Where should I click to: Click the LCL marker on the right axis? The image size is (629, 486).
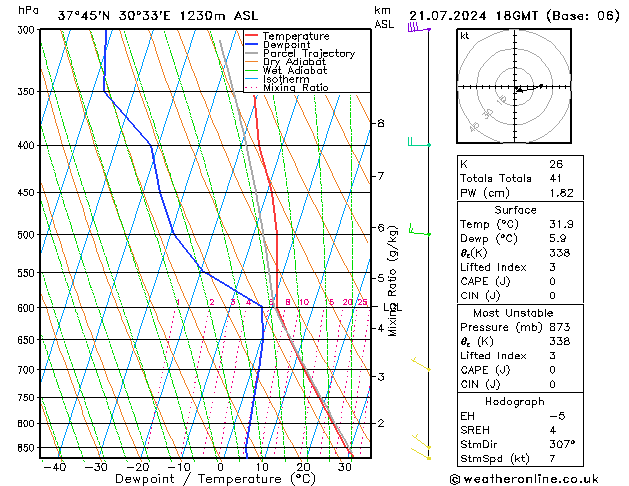[x=392, y=307]
